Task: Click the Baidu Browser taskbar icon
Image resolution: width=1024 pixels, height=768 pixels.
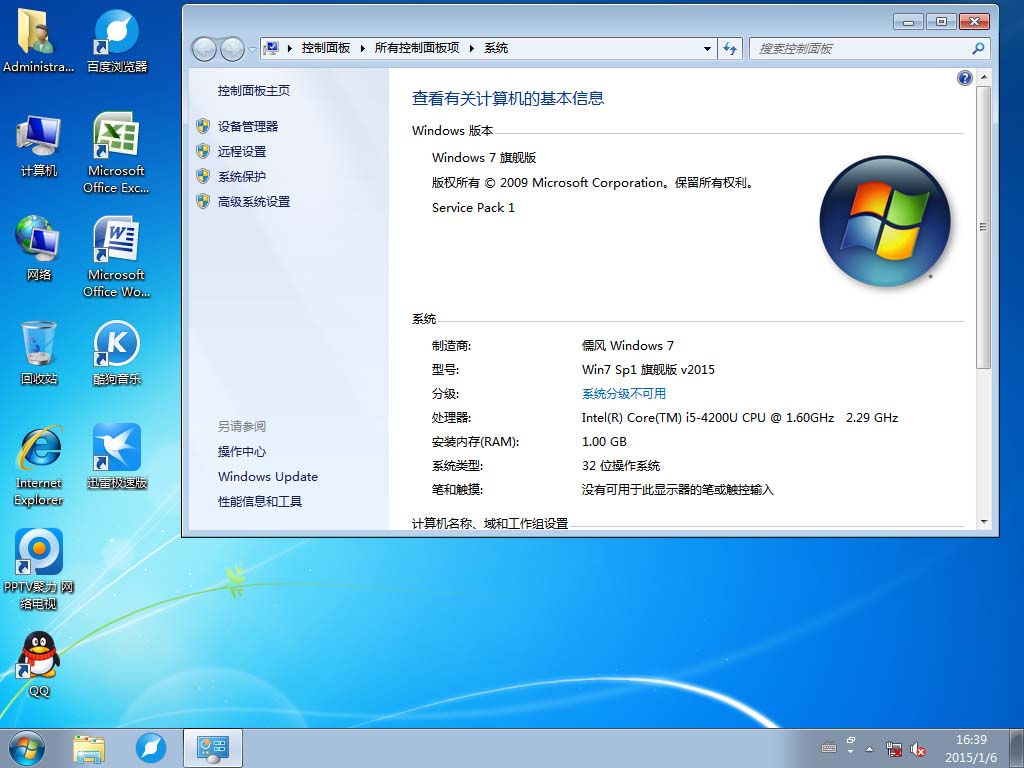Action: [x=150, y=748]
